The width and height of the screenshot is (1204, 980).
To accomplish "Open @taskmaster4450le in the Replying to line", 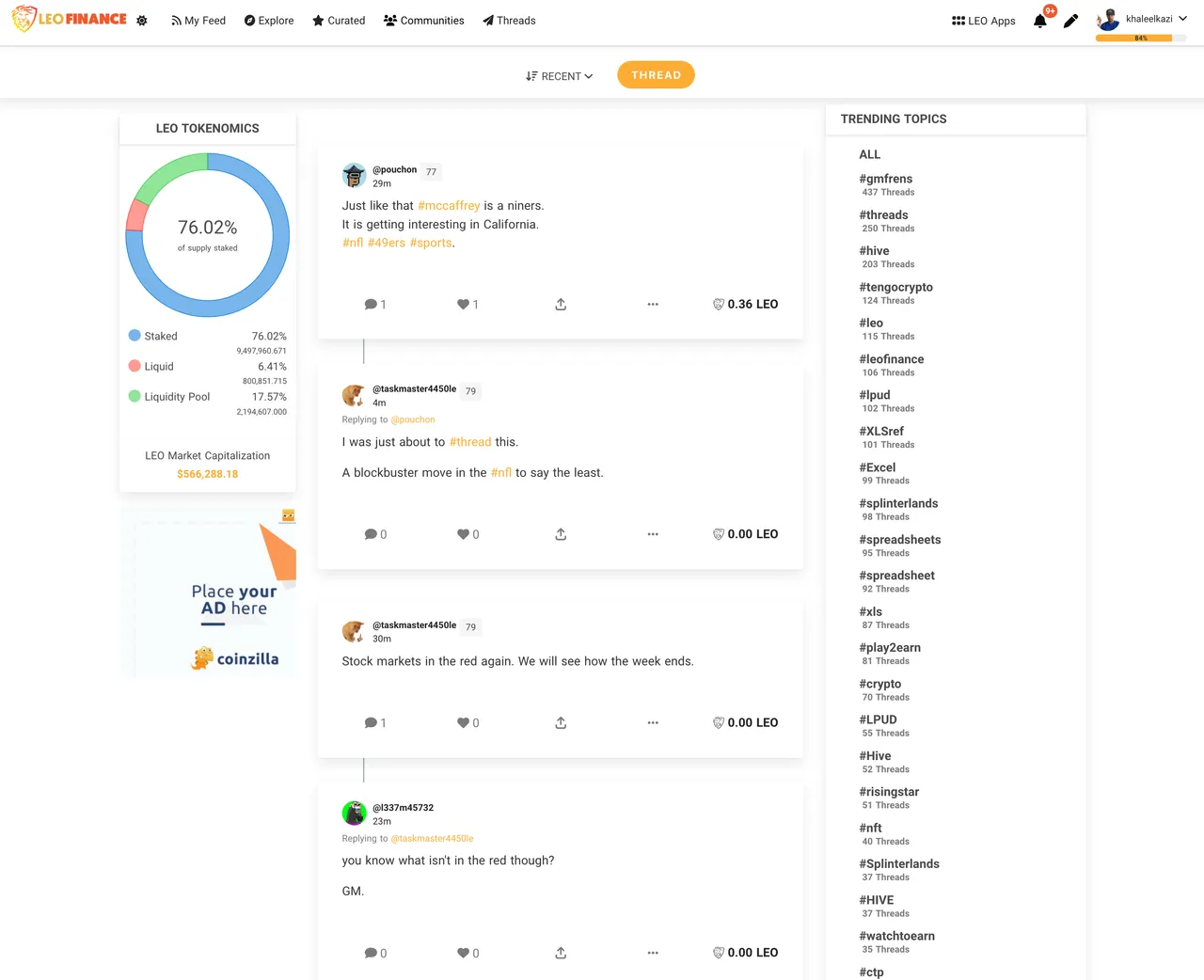I will (432, 839).
